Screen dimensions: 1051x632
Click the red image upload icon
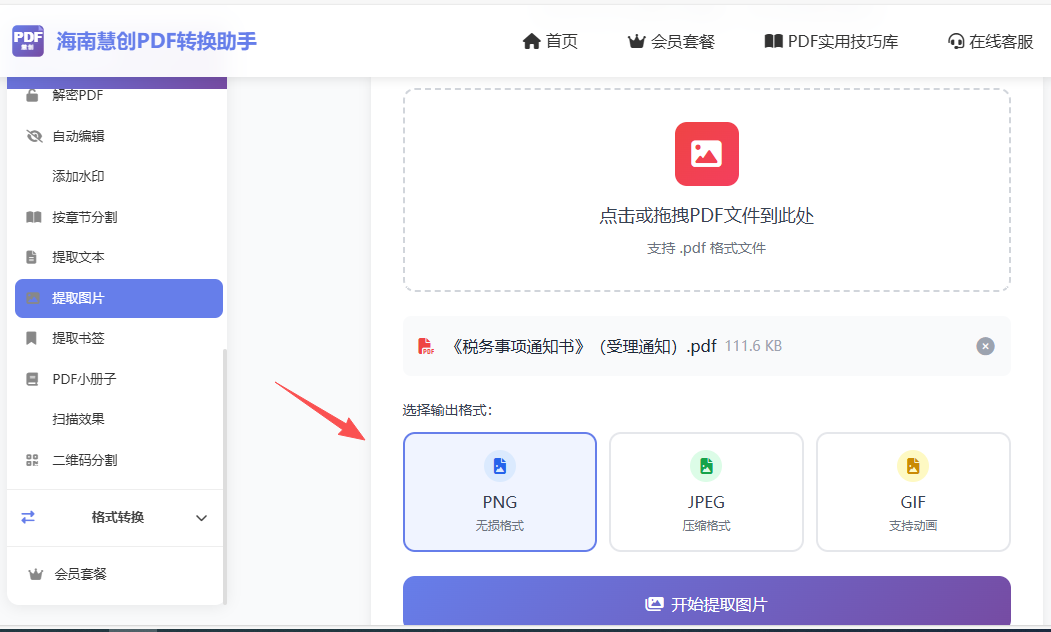706,153
